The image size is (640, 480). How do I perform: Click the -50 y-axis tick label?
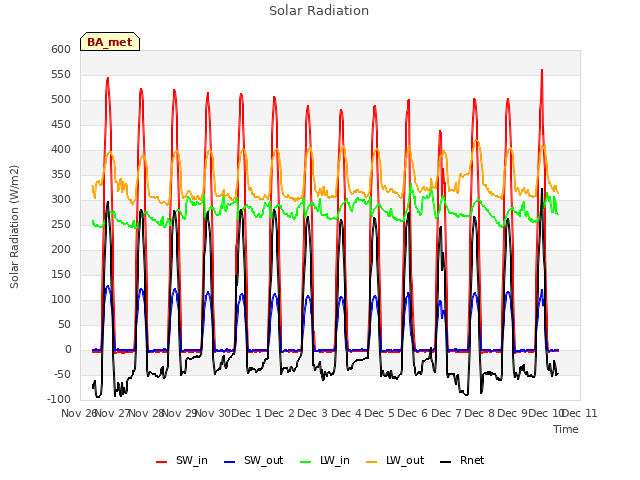62,374
